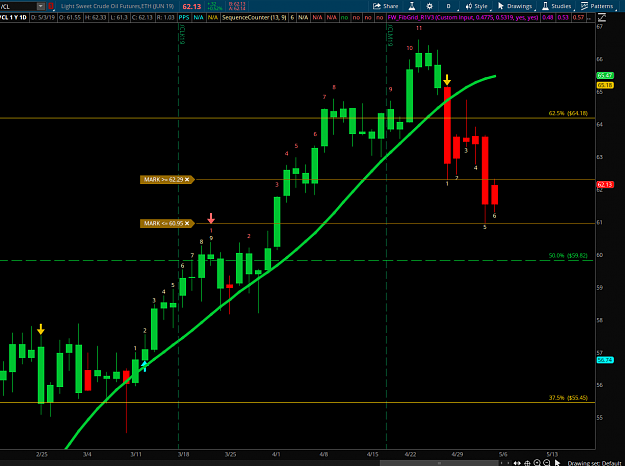The image size is (625, 466).
Task: Open chart settings gear icon
Action: [429, 6]
